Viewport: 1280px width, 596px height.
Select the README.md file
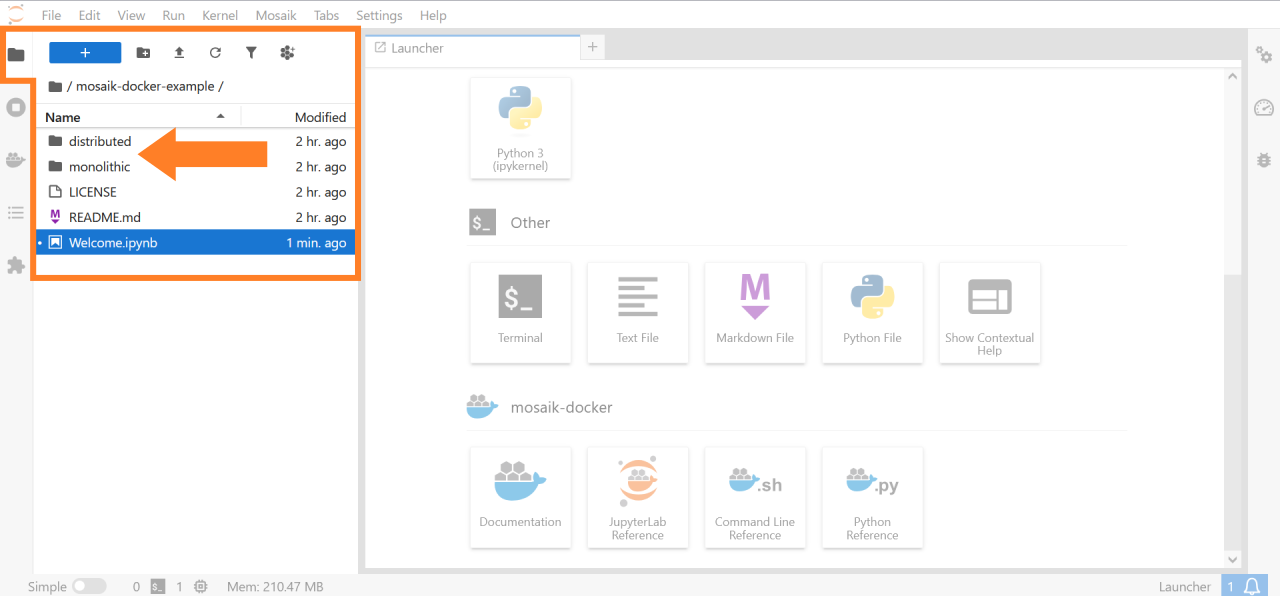[196, 217]
